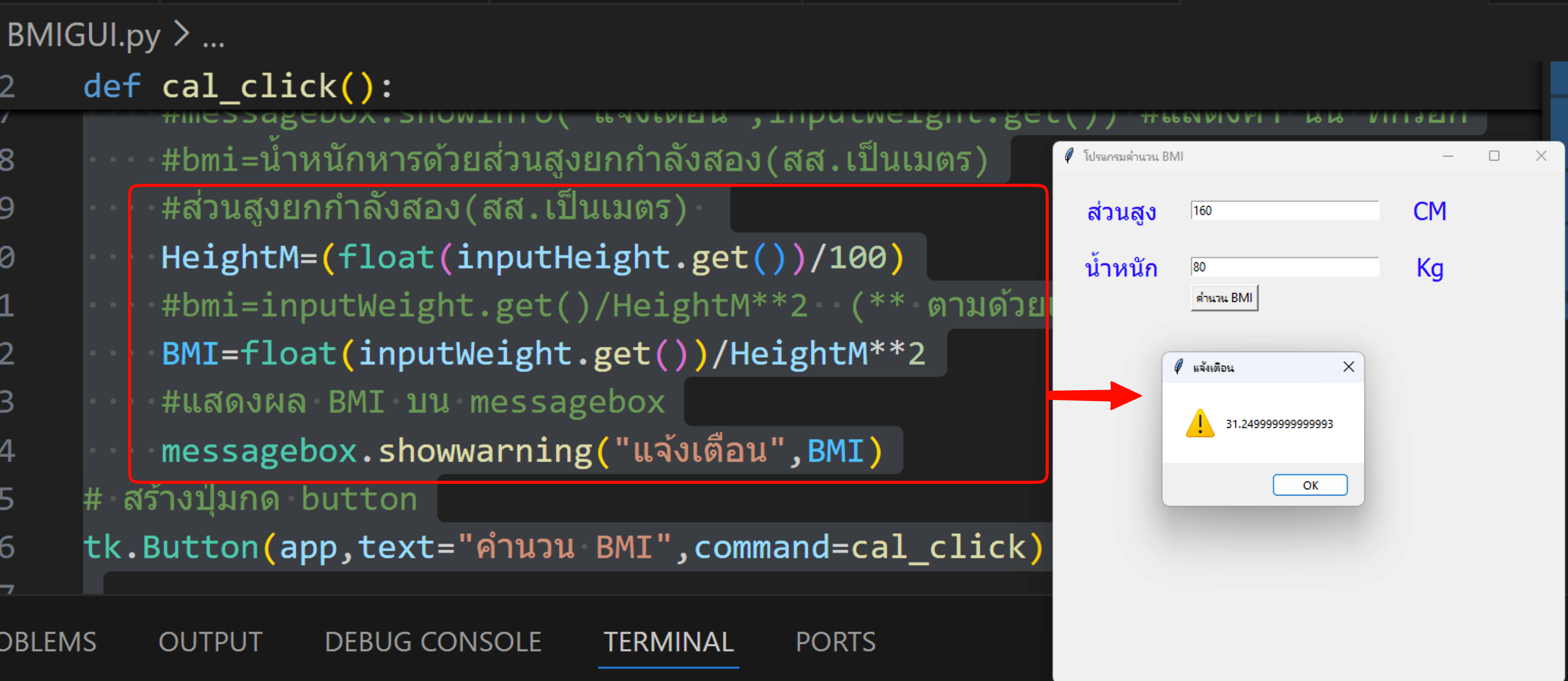This screenshot has height=681, width=1568.
Task: Click the height input field showing 160
Action: click(1284, 210)
